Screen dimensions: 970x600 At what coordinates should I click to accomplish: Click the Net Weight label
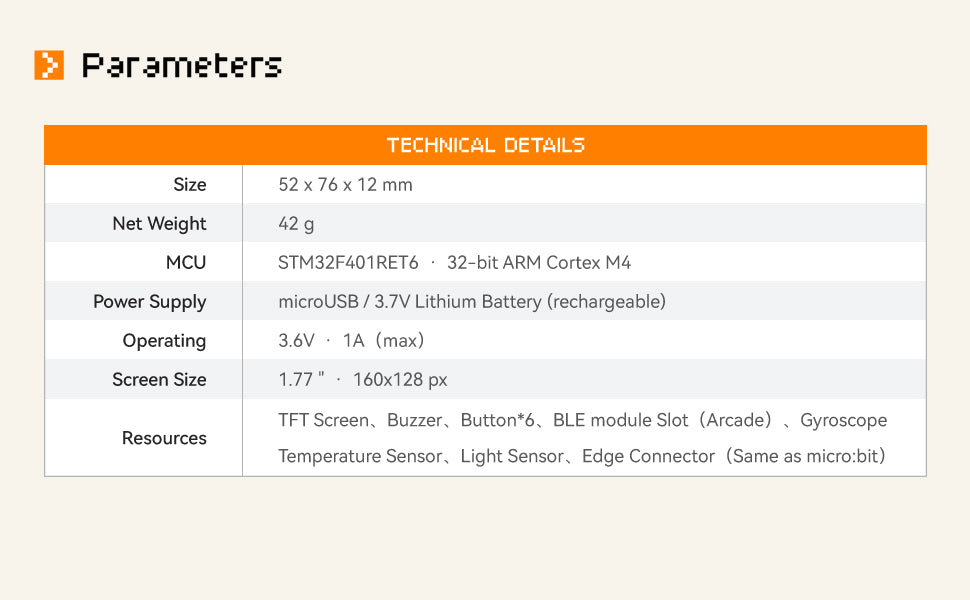coord(159,224)
